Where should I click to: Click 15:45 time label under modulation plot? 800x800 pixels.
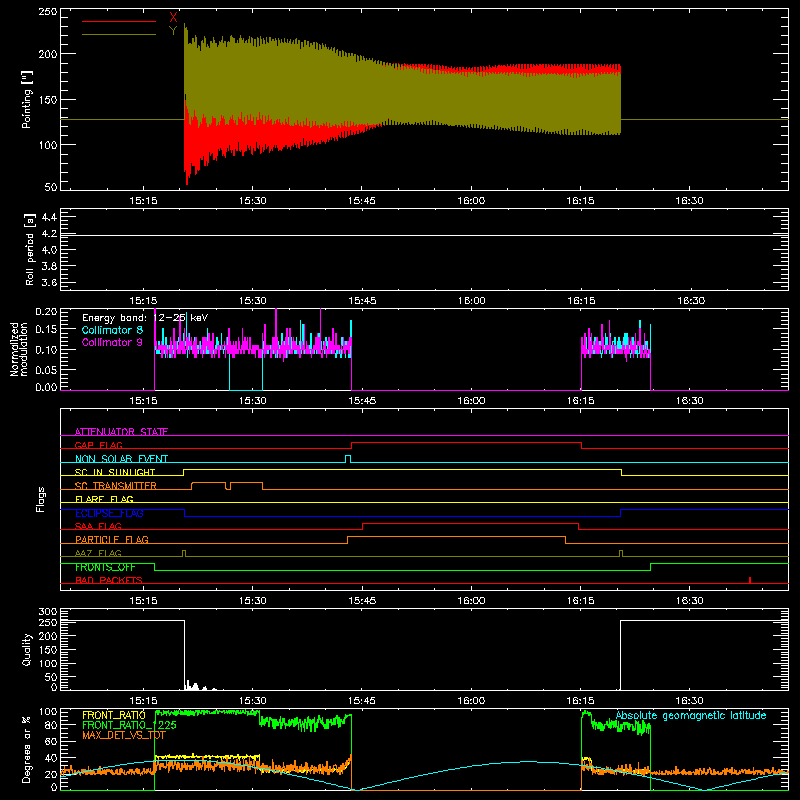point(362,401)
